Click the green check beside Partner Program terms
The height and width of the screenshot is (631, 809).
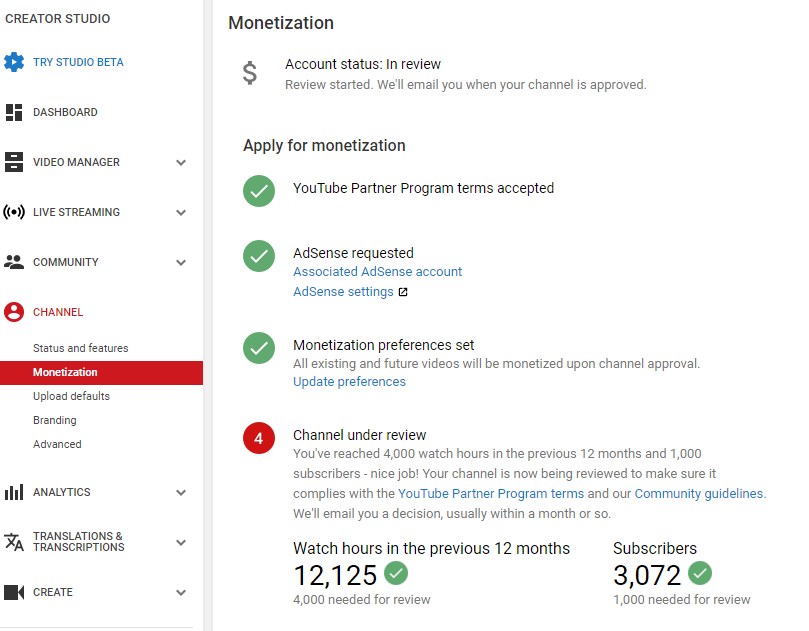pos(259,191)
